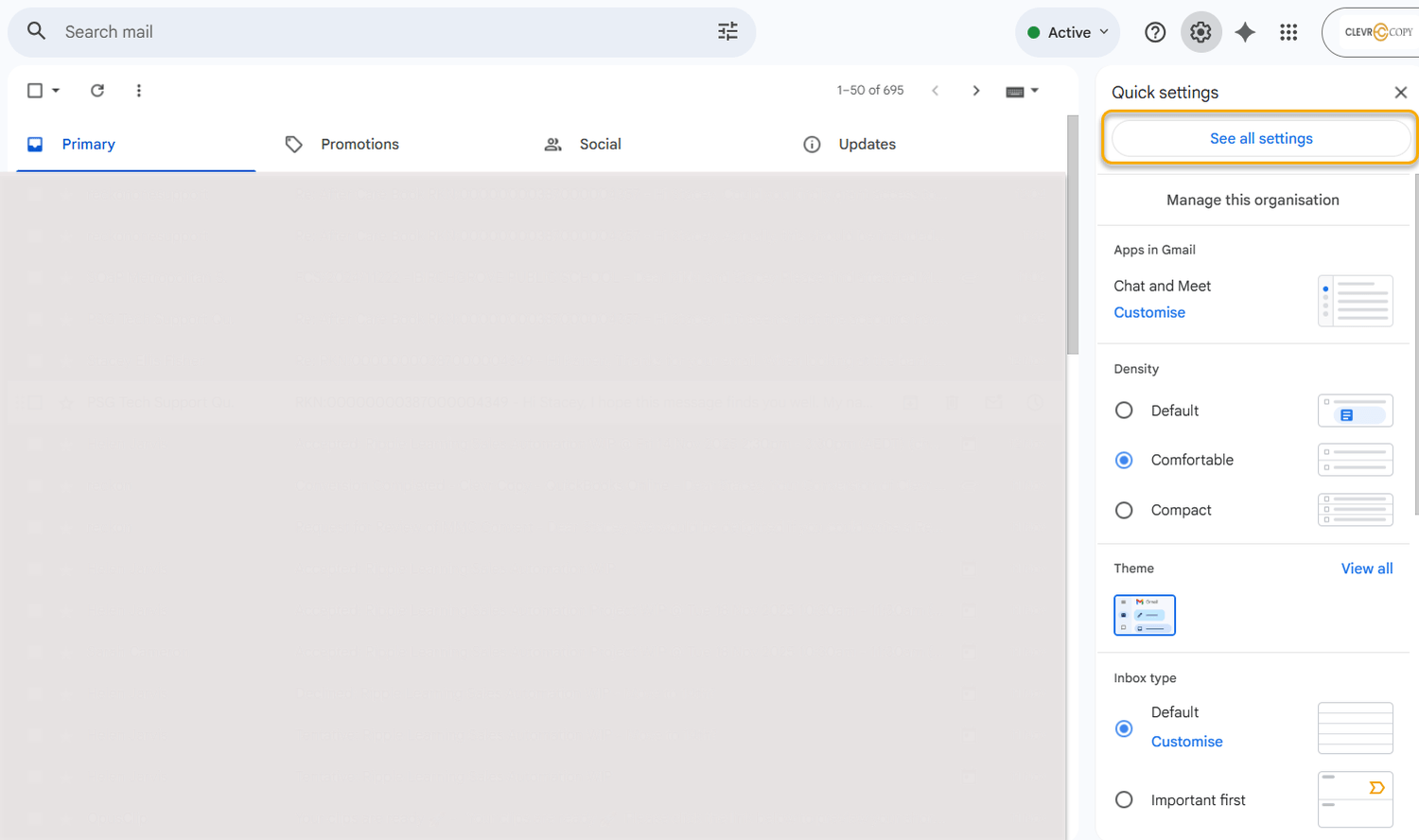This screenshot has width=1419, height=840.
Task: Refresh the inbox mail list
Action: [97, 91]
